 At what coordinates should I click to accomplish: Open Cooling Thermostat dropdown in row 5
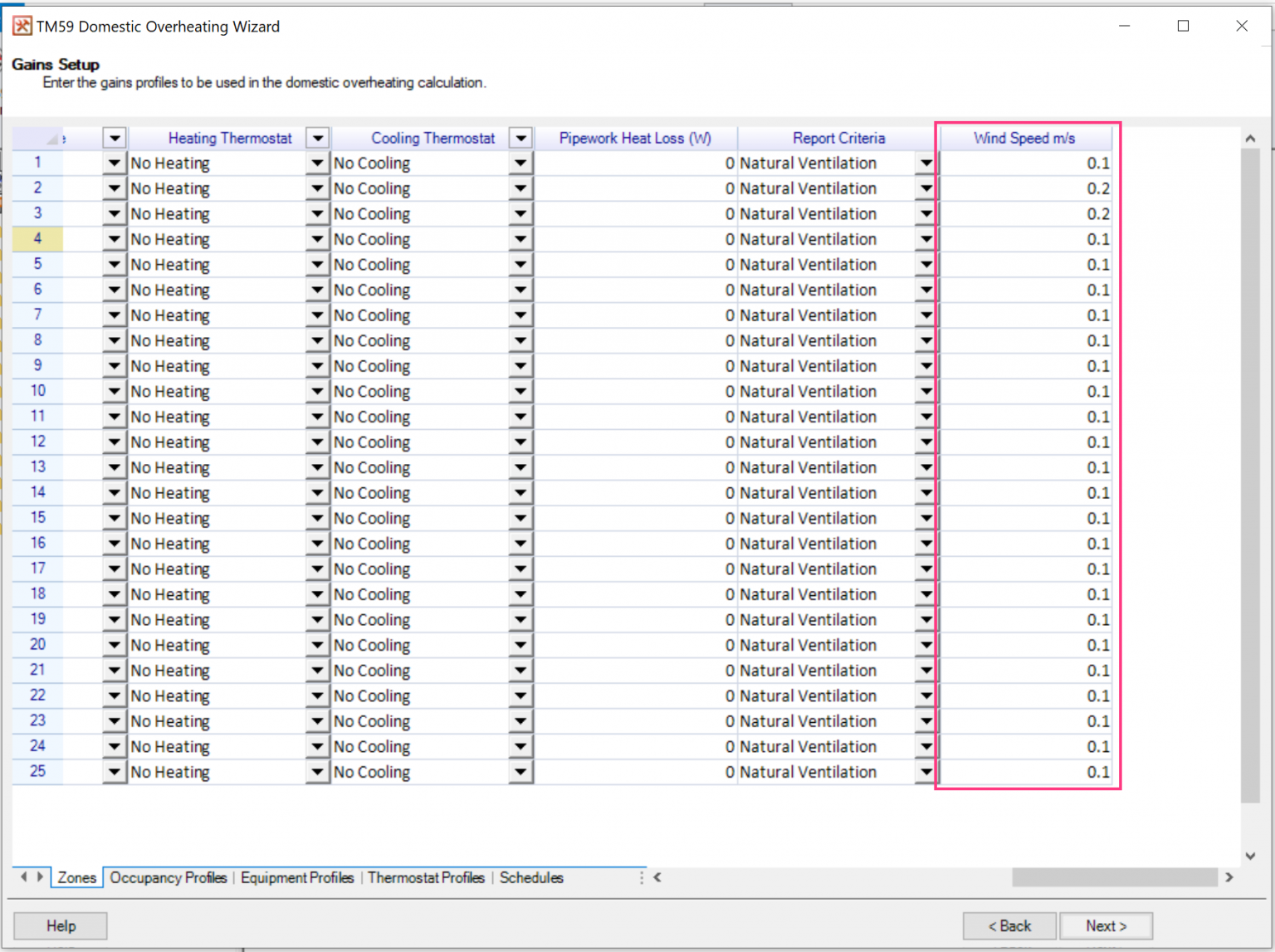click(x=520, y=265)
